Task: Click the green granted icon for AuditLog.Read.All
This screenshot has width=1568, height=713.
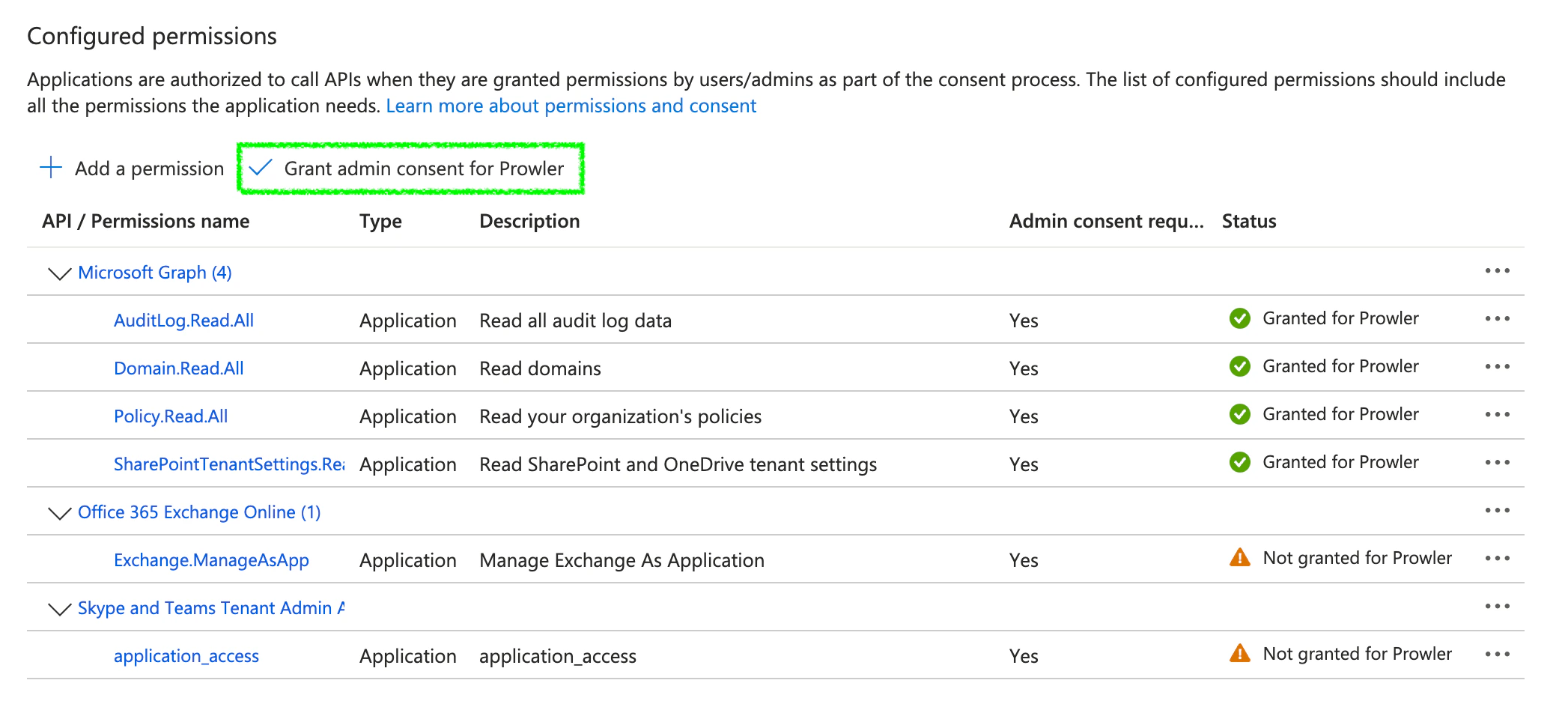Action: pos(1241,318)
